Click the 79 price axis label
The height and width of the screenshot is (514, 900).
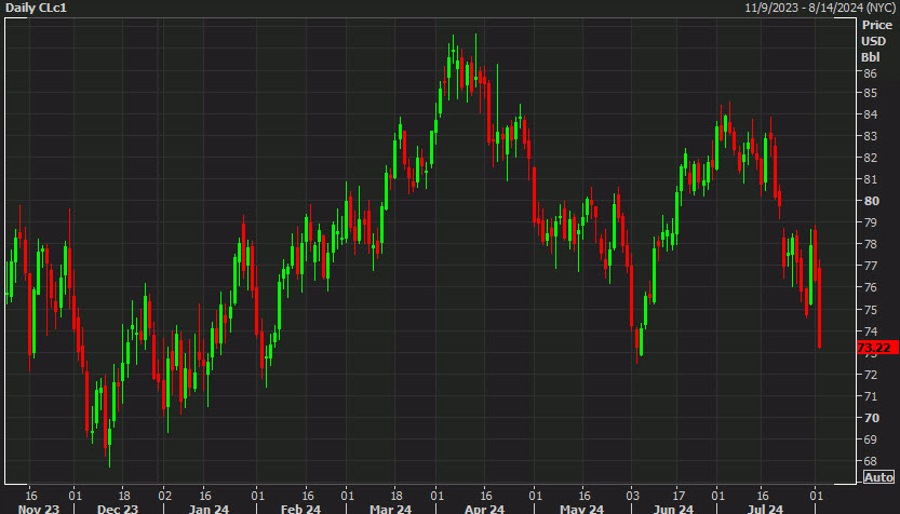[x=870, y=223]
